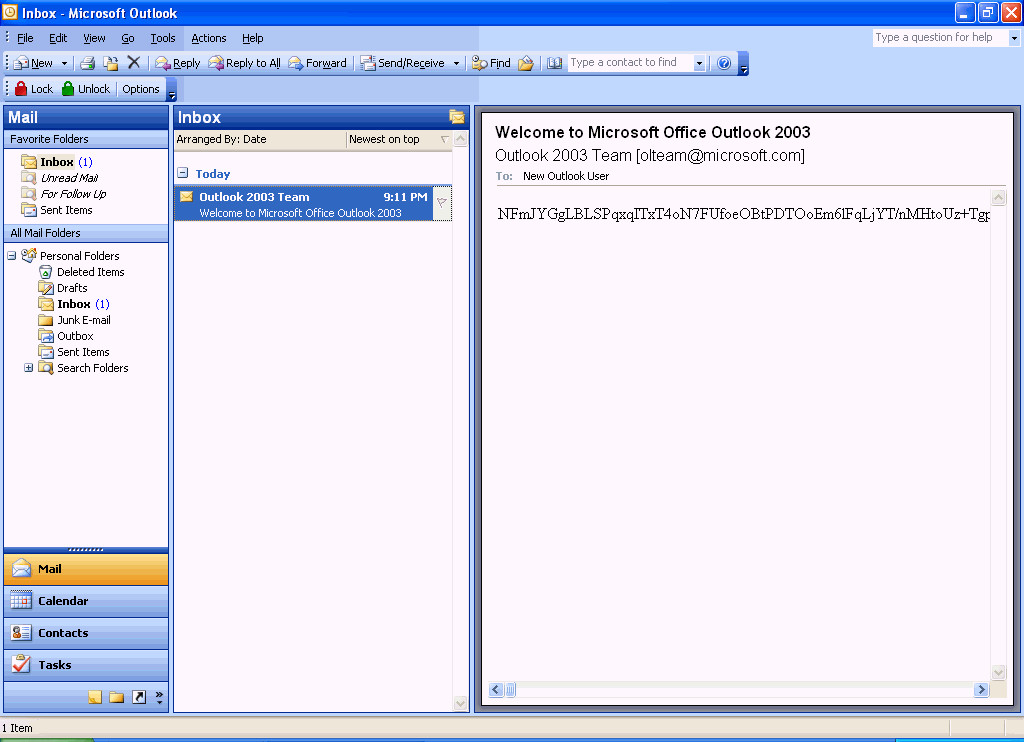The image size is (1024, 742).
Task: Open the File menu
Action: tap(25, 38)
